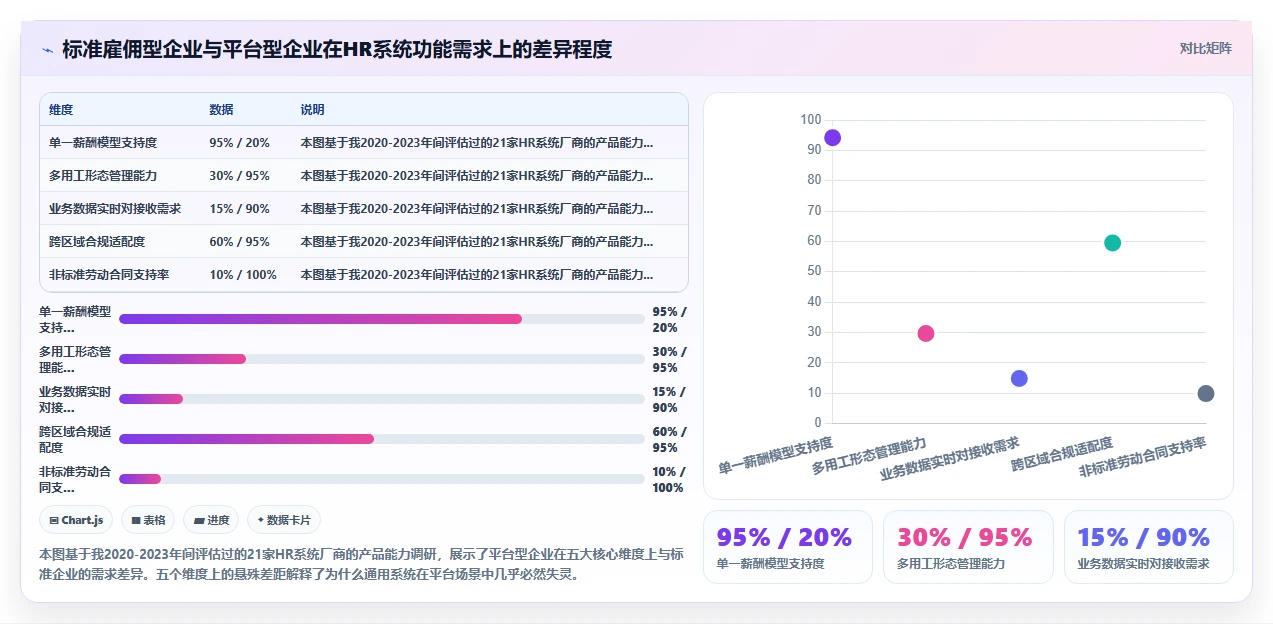Select table cell 跨区域合规适配度

tap(97, 242)
